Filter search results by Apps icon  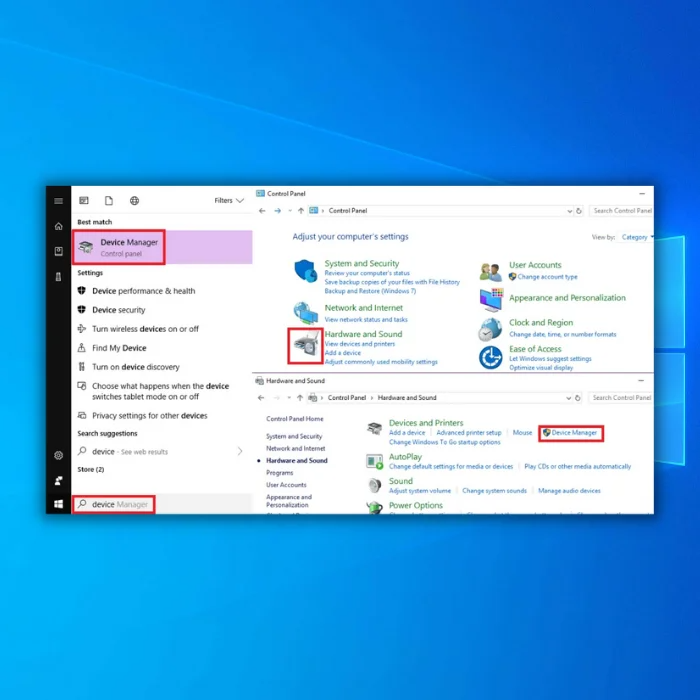click(x=84, y=200)
